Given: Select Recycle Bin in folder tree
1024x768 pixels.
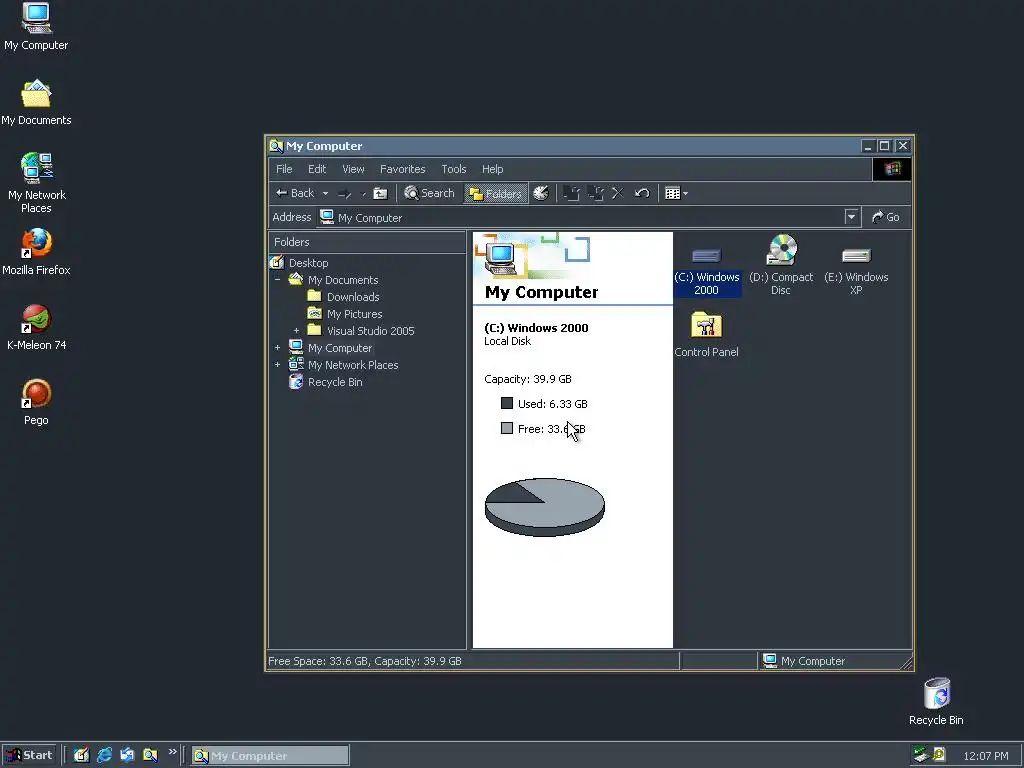Looking at the screenshot, I should click(x=335, y=382).
